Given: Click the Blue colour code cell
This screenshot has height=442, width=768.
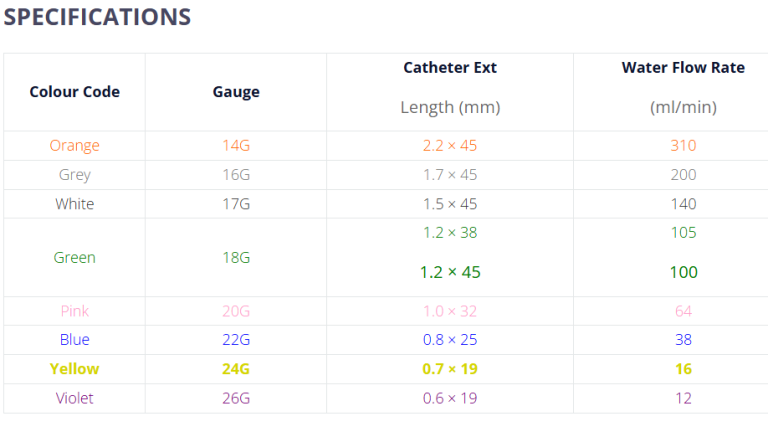Looking at the screenshot, I should (75, 340).
